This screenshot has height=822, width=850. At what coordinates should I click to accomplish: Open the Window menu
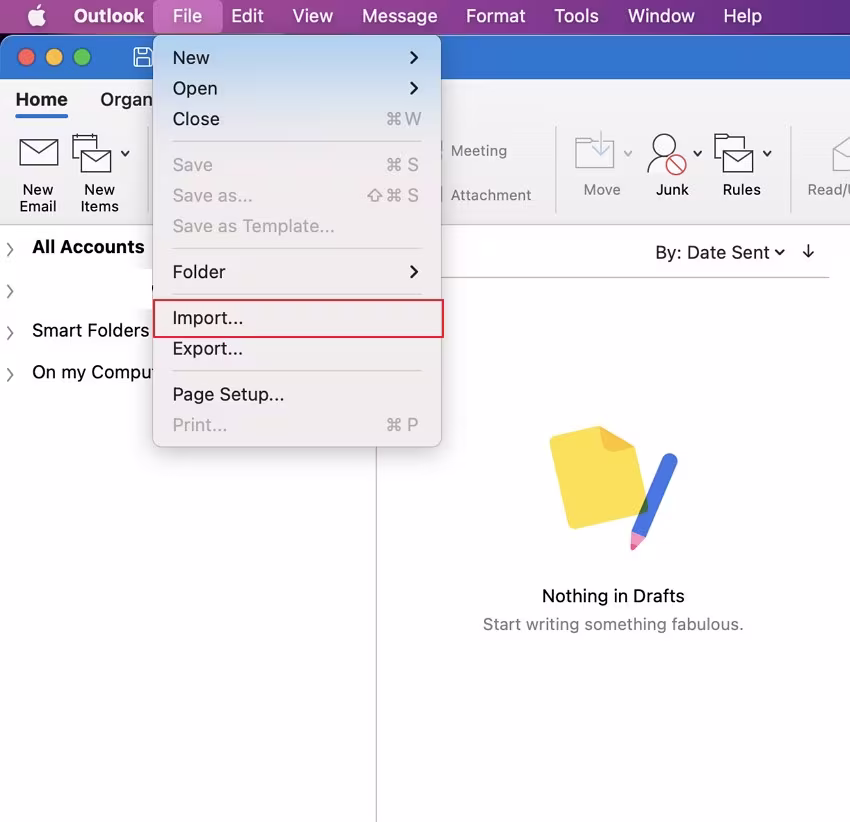tap(661, 16)
